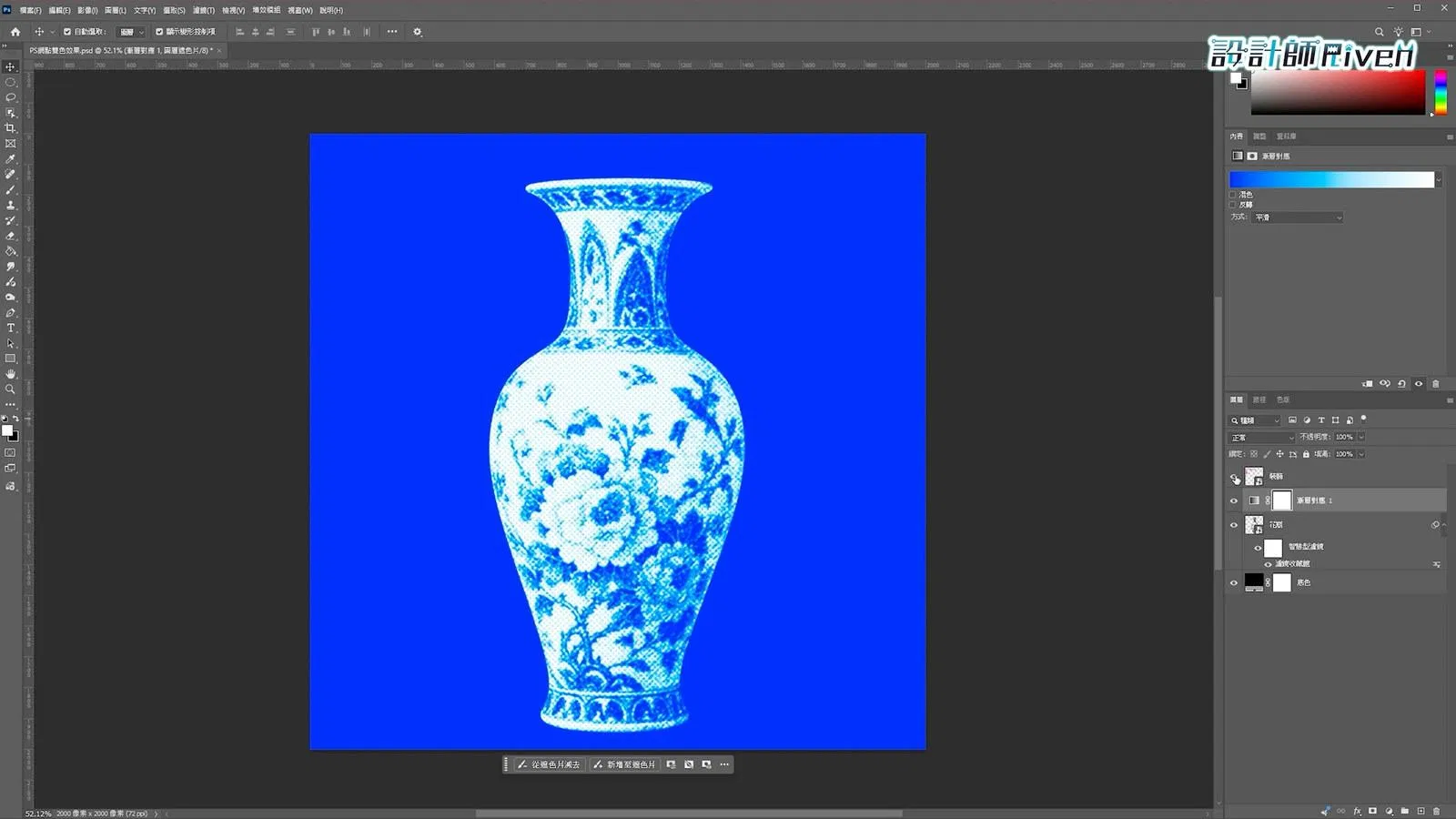Click the hue spectrum strip in Color panel

(1441, 92)
